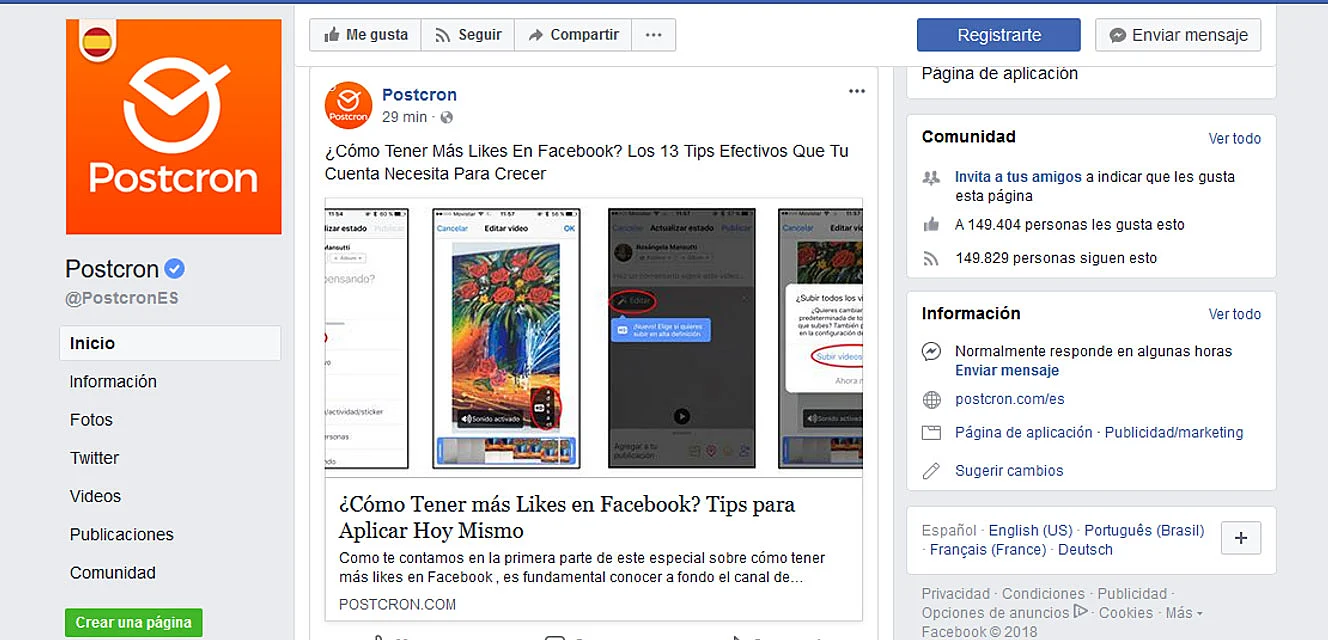Select the Fotos tab in sidebar
This screenshot has height=640, width=1328.
click(x=91, y=420)
